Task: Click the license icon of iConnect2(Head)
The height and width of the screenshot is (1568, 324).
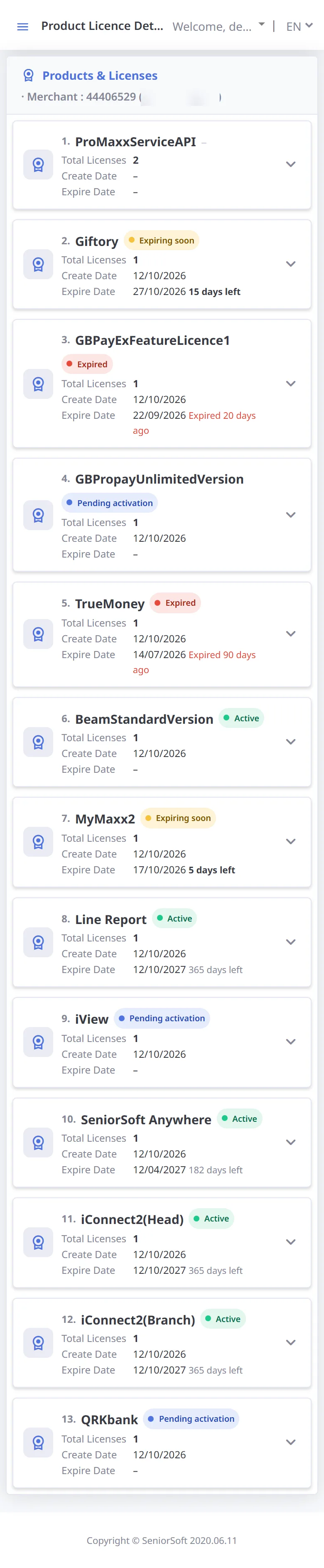Action: (38, 1242)
